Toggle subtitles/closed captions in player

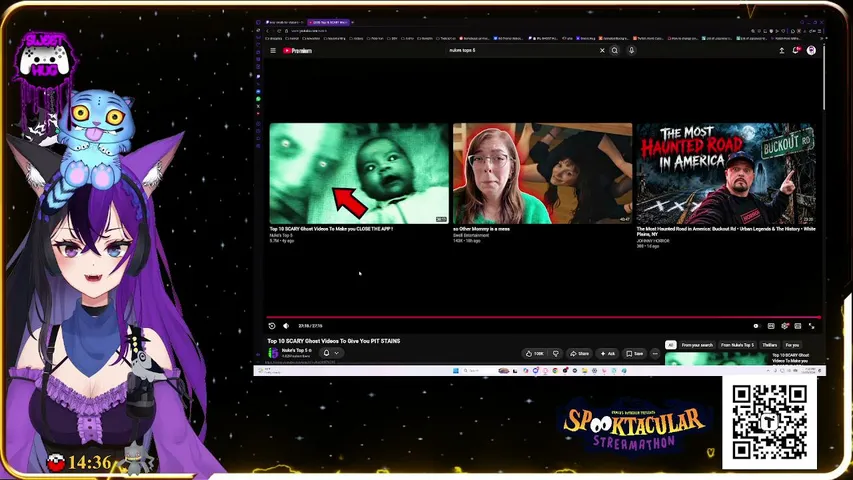click(x=771, y=326)
